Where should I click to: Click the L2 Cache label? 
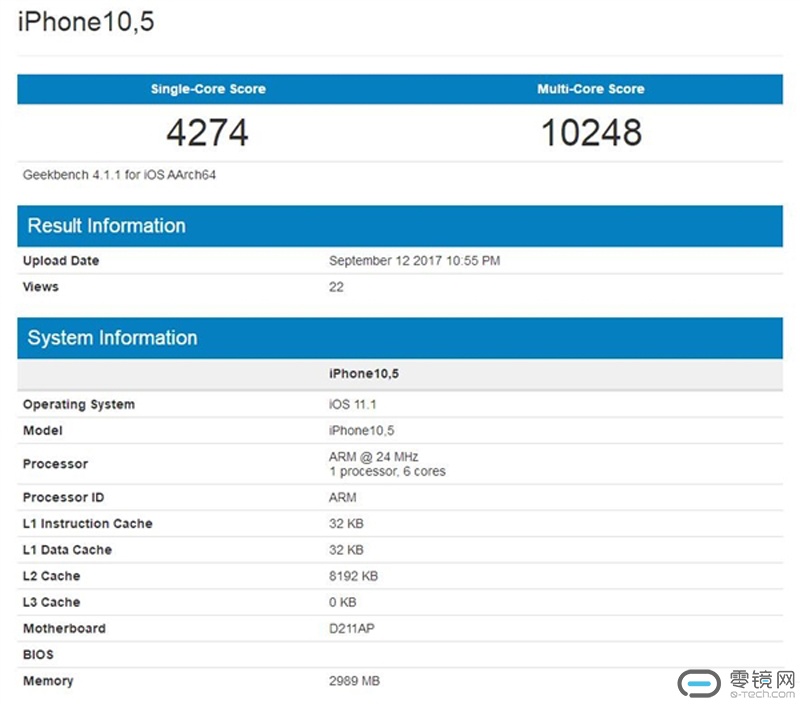pyautogui.click(x=52, y=576)
